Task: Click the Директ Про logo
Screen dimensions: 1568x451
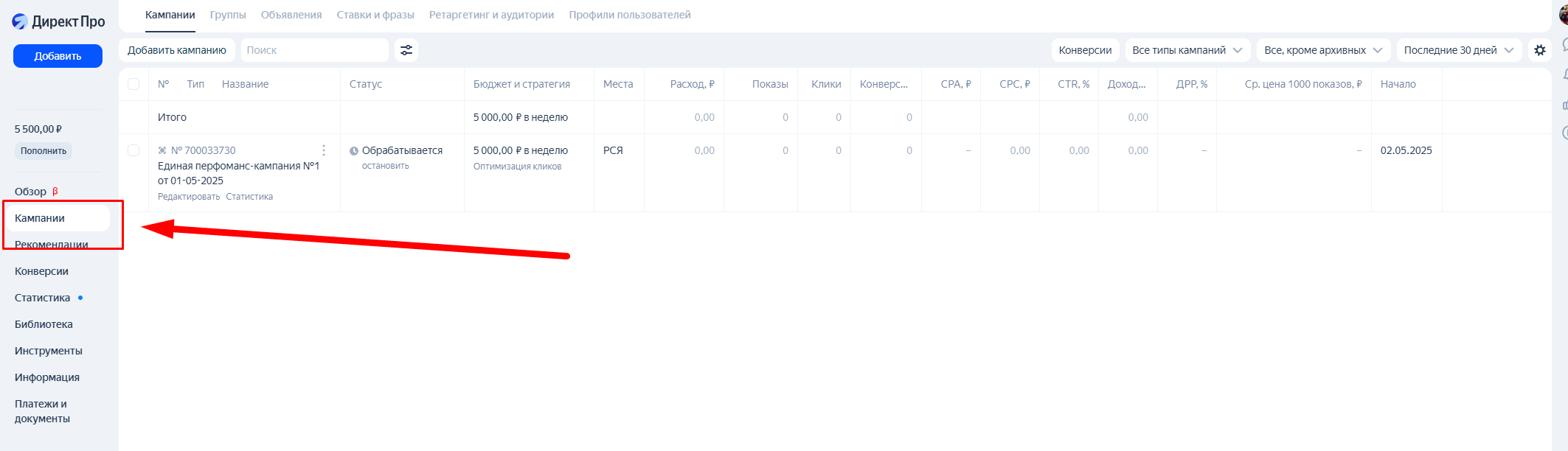Action: pyautogui.click(x=58, y=21)
